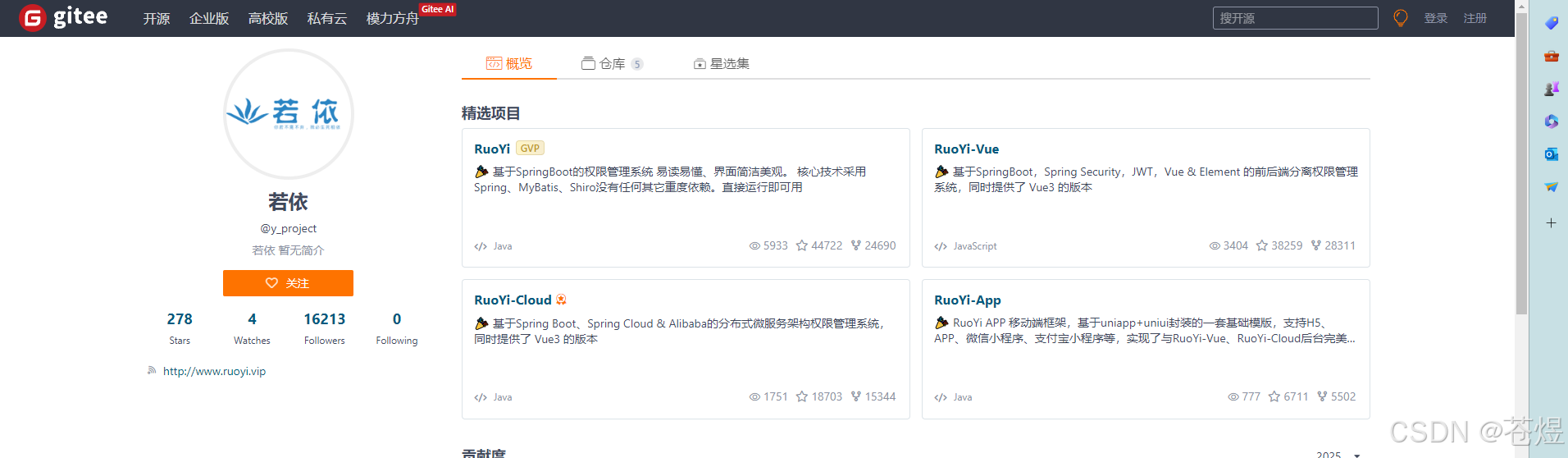Click the recommended medal icon beside RuoYi-Cloud
Screen dimensions: 1568x458
561,300
